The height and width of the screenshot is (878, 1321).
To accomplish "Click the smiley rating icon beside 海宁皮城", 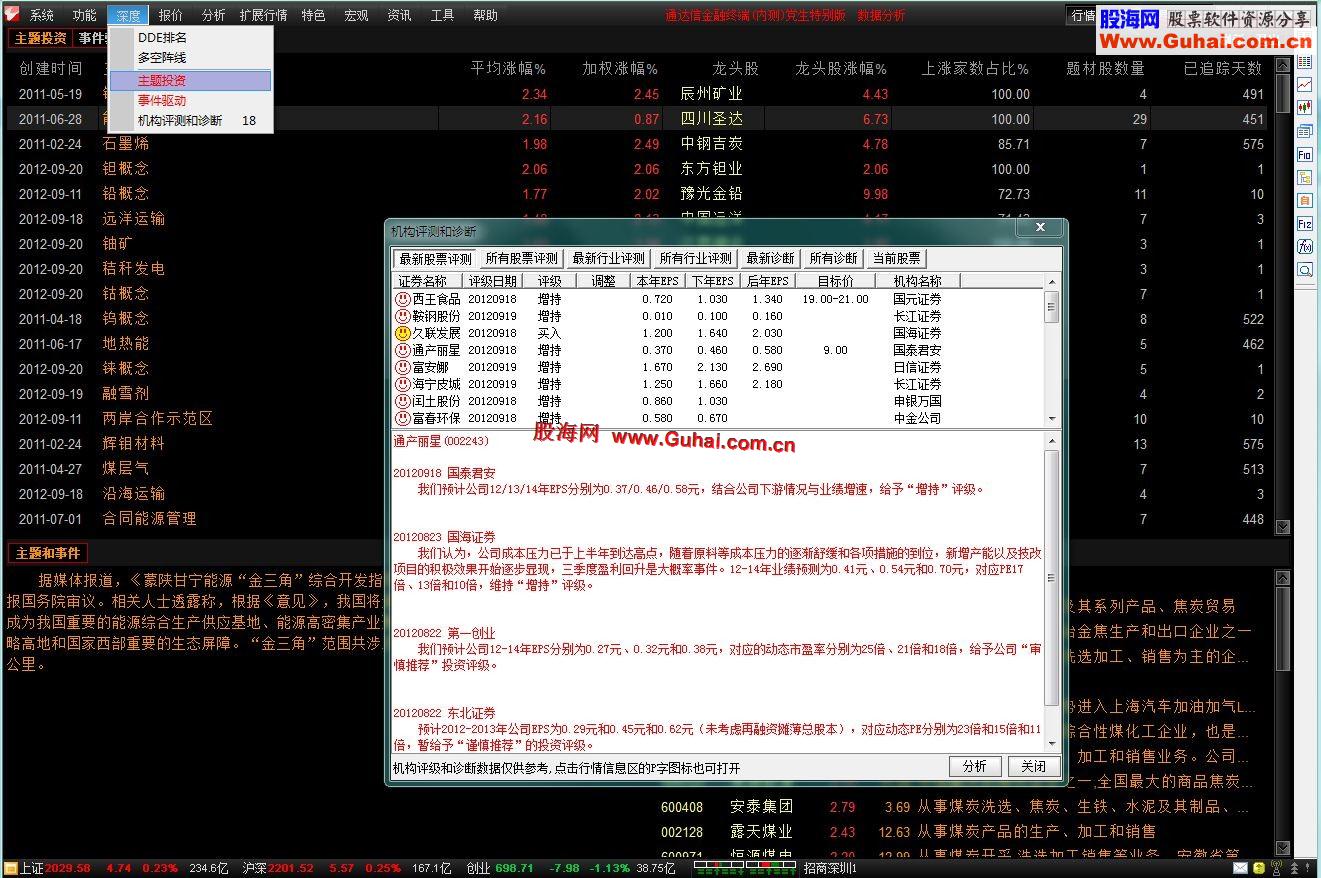I will coord(402,384).
